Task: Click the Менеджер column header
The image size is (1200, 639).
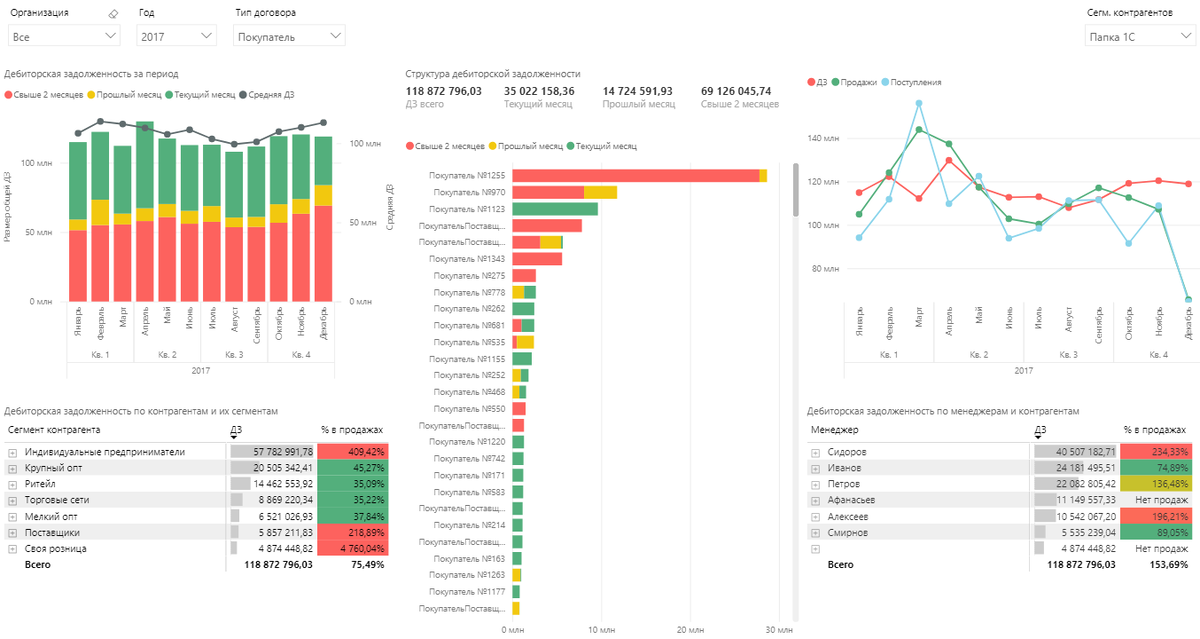Action: pos(834,429)
